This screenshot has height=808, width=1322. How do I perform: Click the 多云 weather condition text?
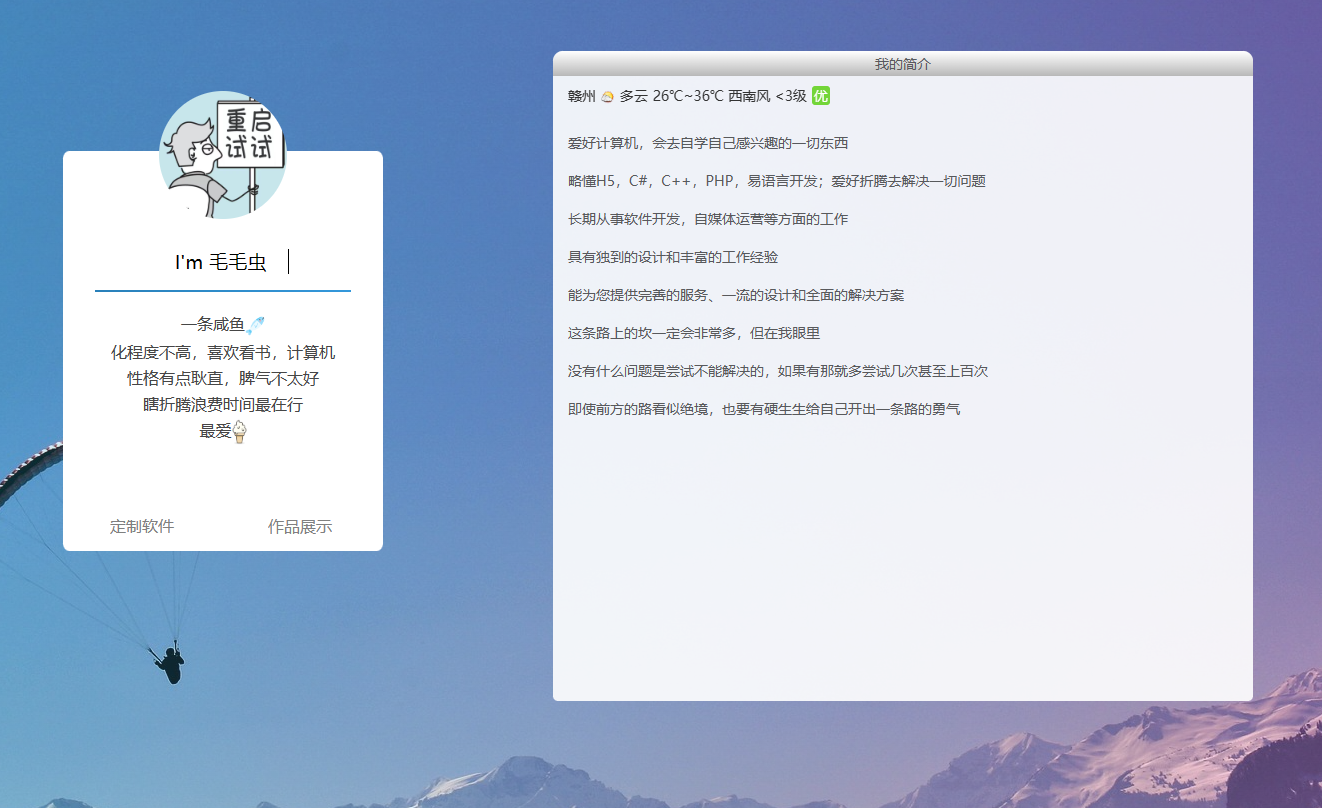pyautogui.click(x=633, y=96)
